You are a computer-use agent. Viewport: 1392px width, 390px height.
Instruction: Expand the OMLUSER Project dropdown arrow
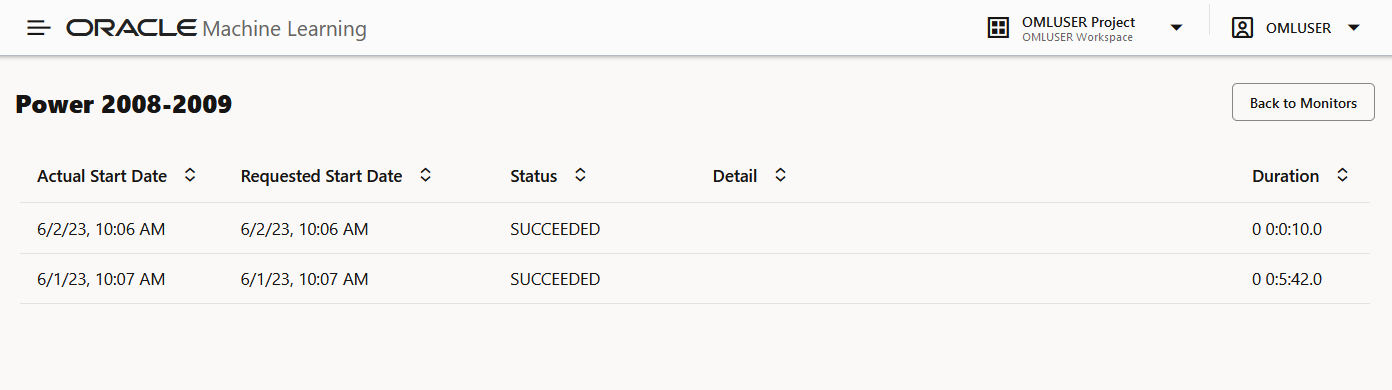(x=1176, y=28)
